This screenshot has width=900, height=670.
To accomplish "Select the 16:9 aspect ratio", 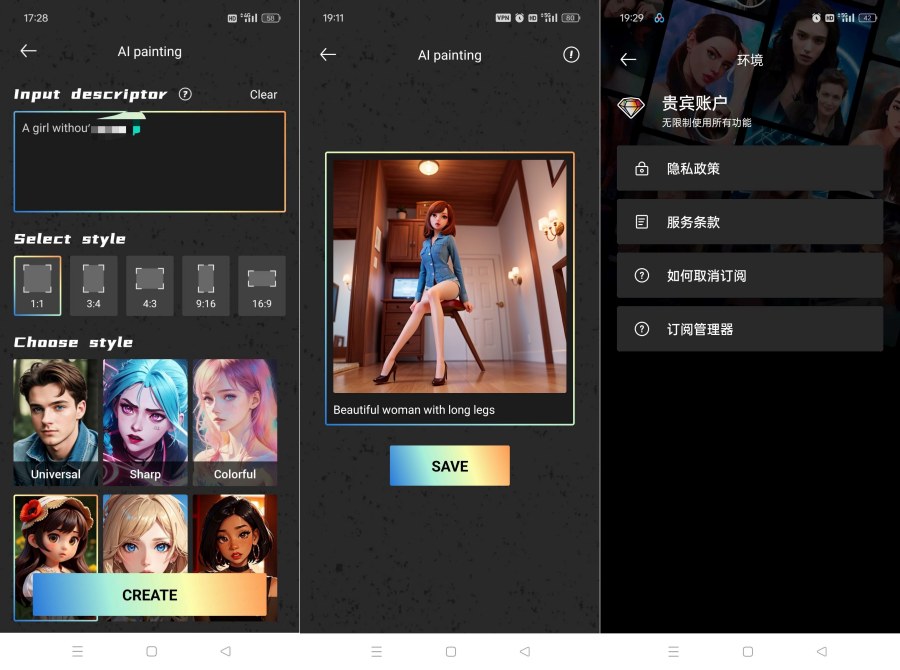I will point(262,285).
